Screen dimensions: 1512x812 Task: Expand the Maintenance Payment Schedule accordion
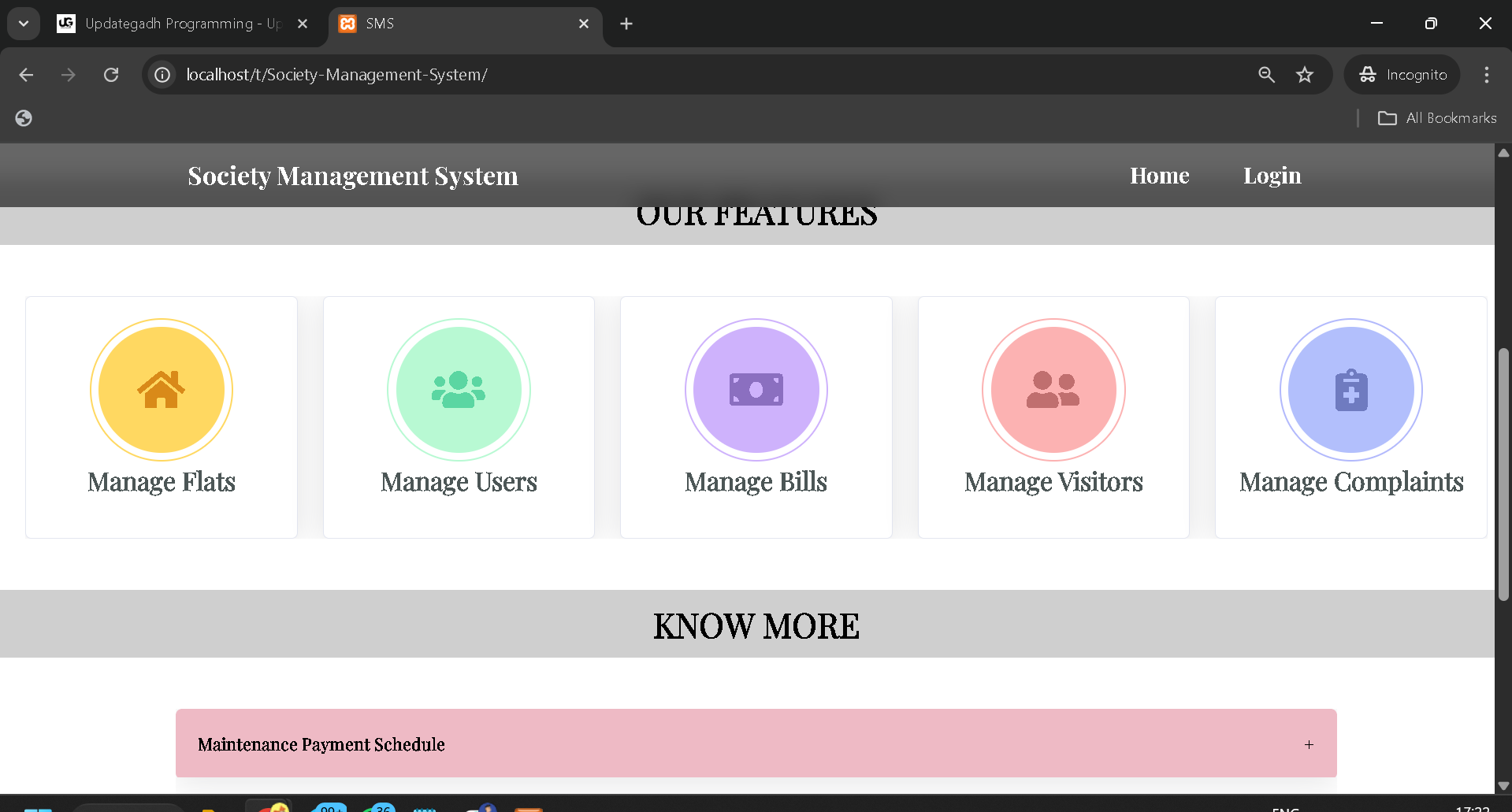321,744
